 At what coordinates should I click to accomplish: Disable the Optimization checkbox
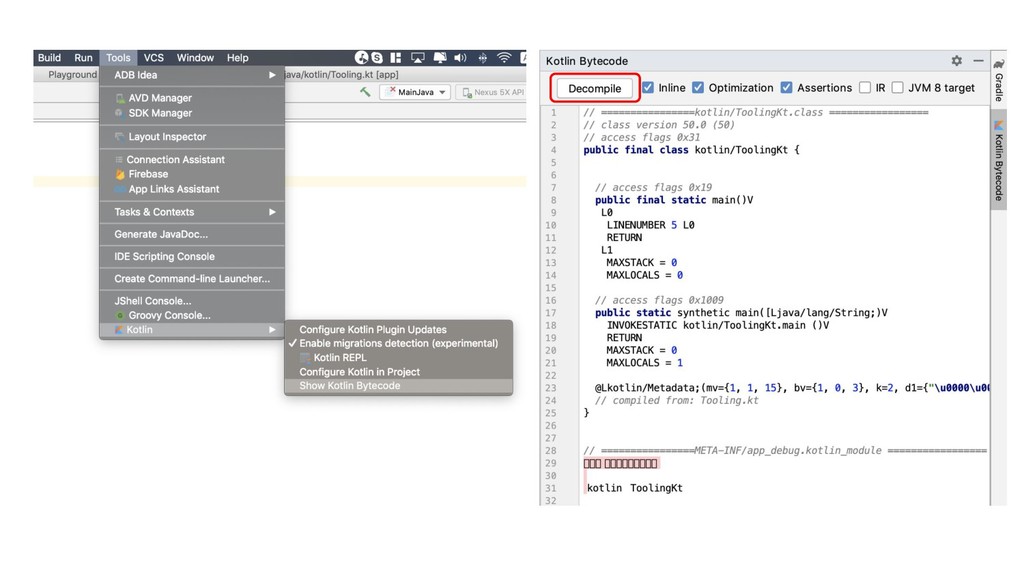698,88
